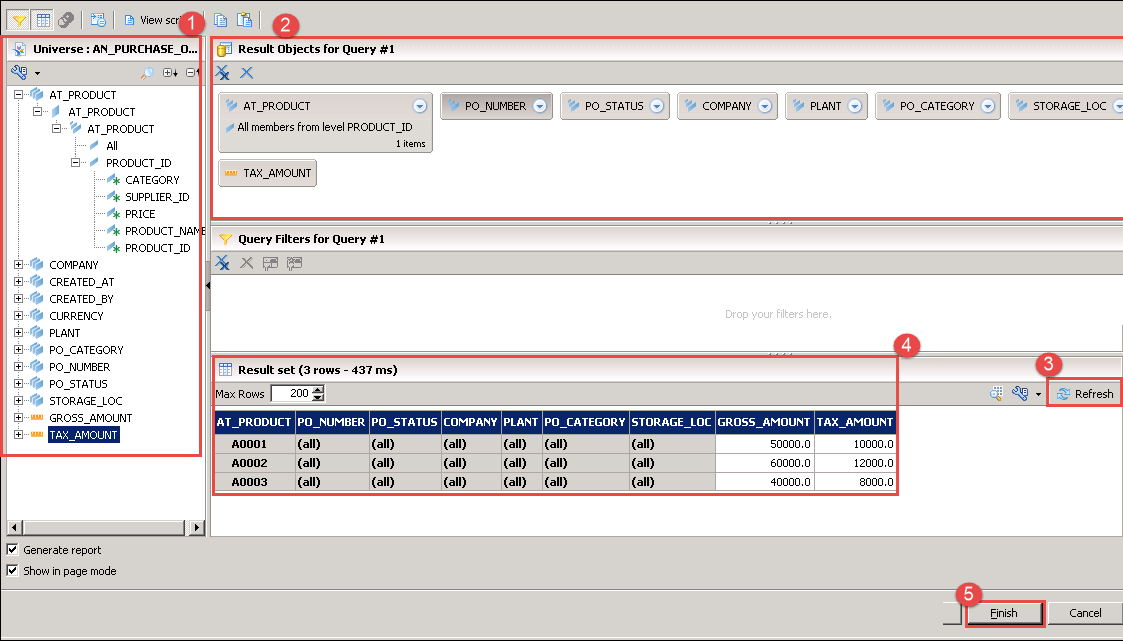The height and width of the screenshot is (641, 1123).
Task: Toggle the data preview table icon
Action: click(x=43, y=20)
